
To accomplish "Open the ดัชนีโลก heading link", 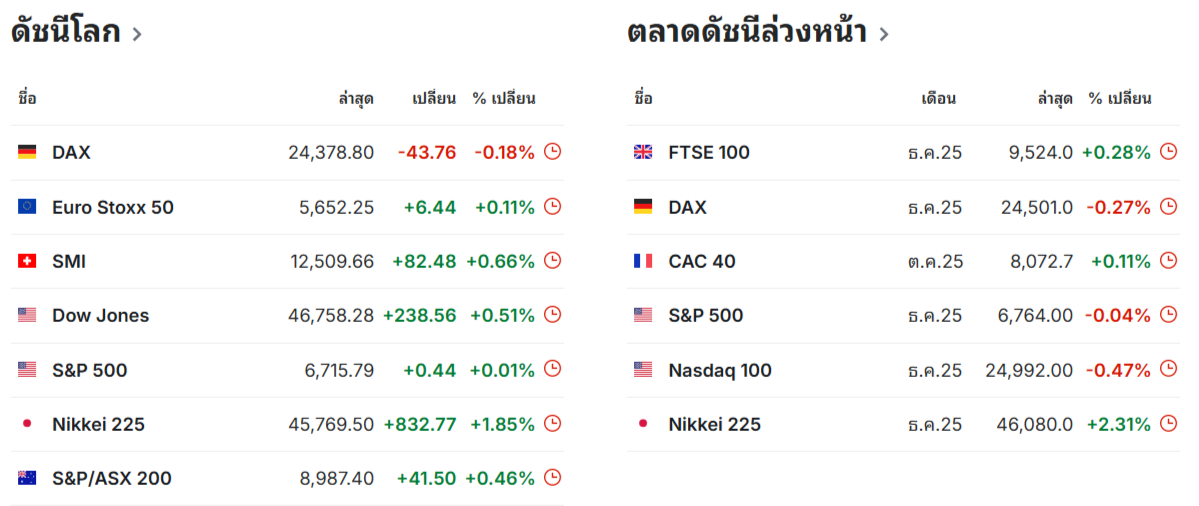I will click(x=65, y=32).
